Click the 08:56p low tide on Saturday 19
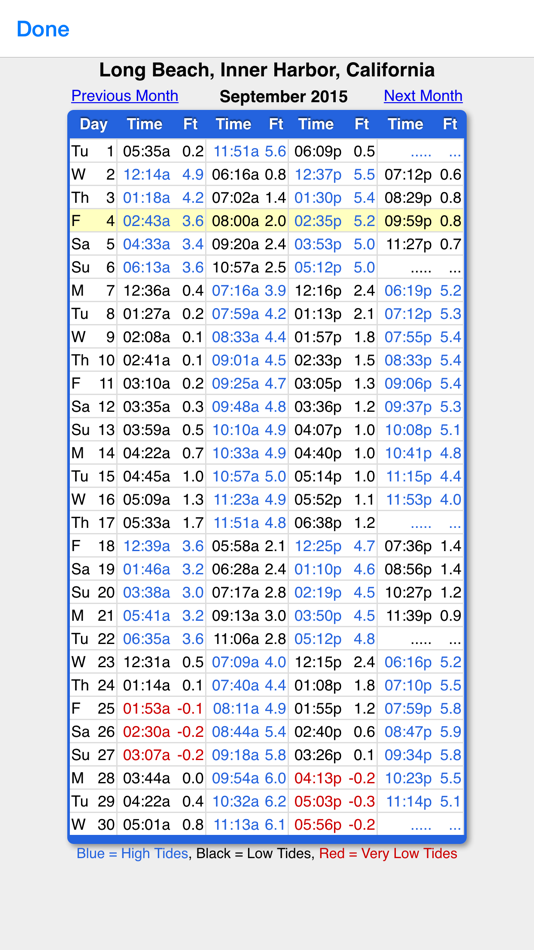The image size is (534, 950). coord(408,570)
